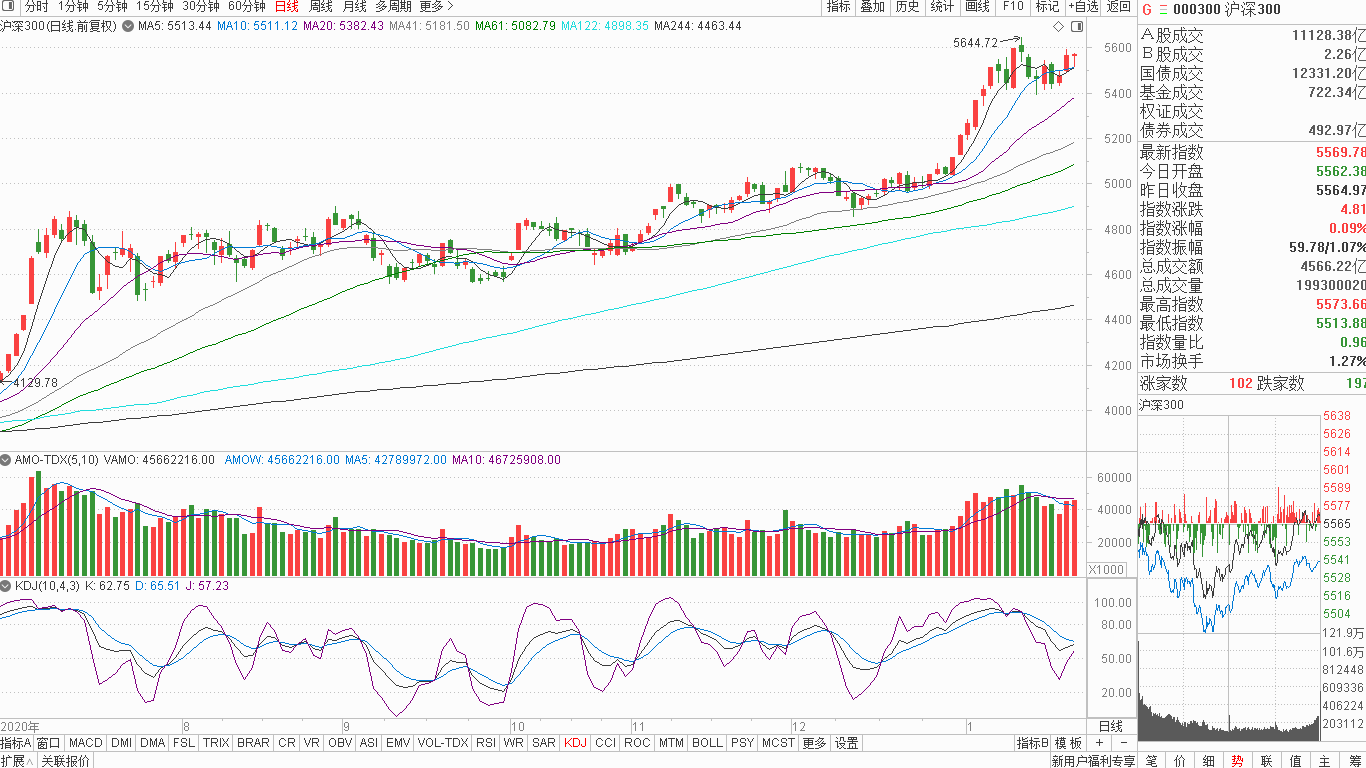The height and width of the screenshot is (768, 1366).
Task: Click the plus zoom-in button at chart bottom
Action: [1099, 743]
